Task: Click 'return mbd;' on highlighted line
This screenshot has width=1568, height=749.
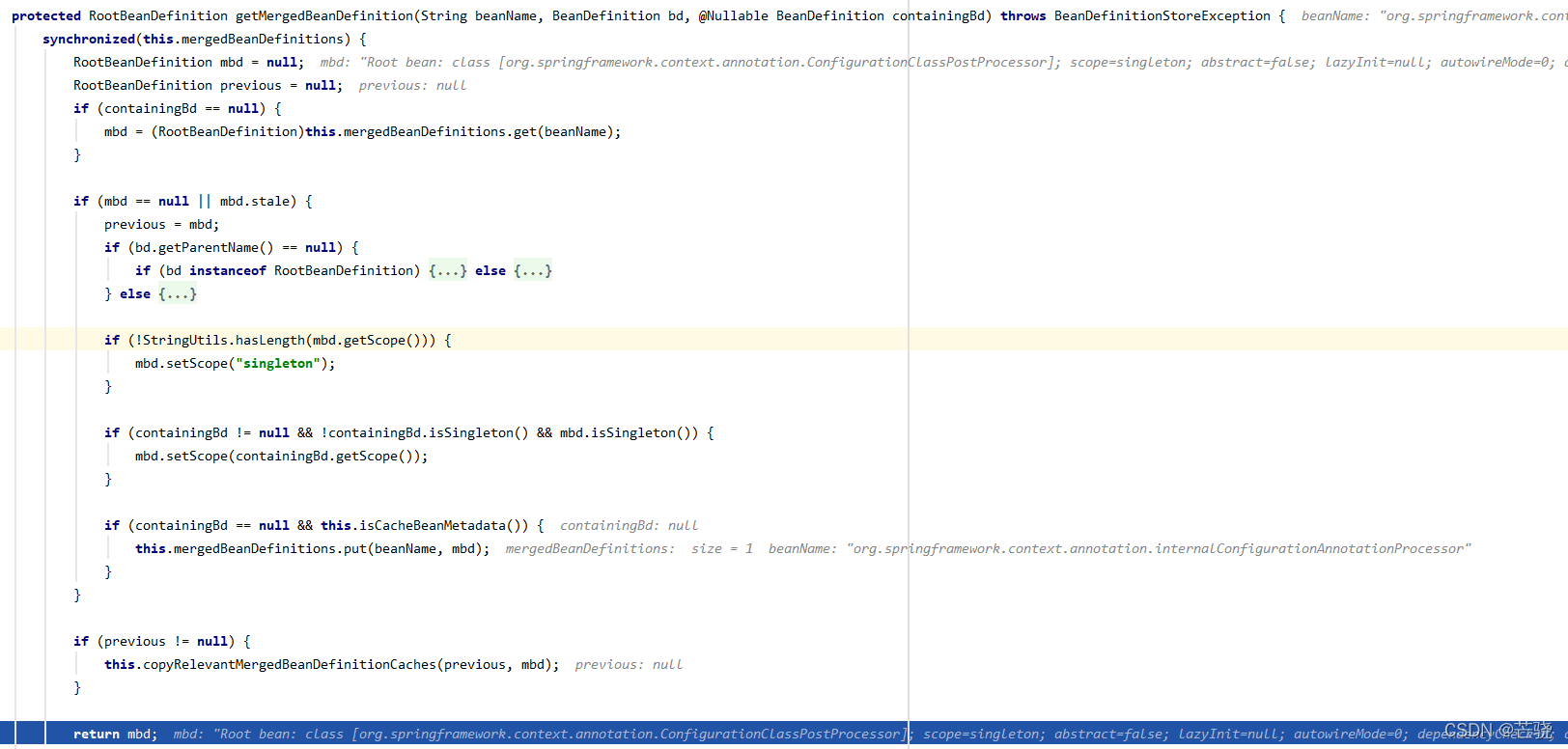Action: pyautogui.click(x=116, y=735)
